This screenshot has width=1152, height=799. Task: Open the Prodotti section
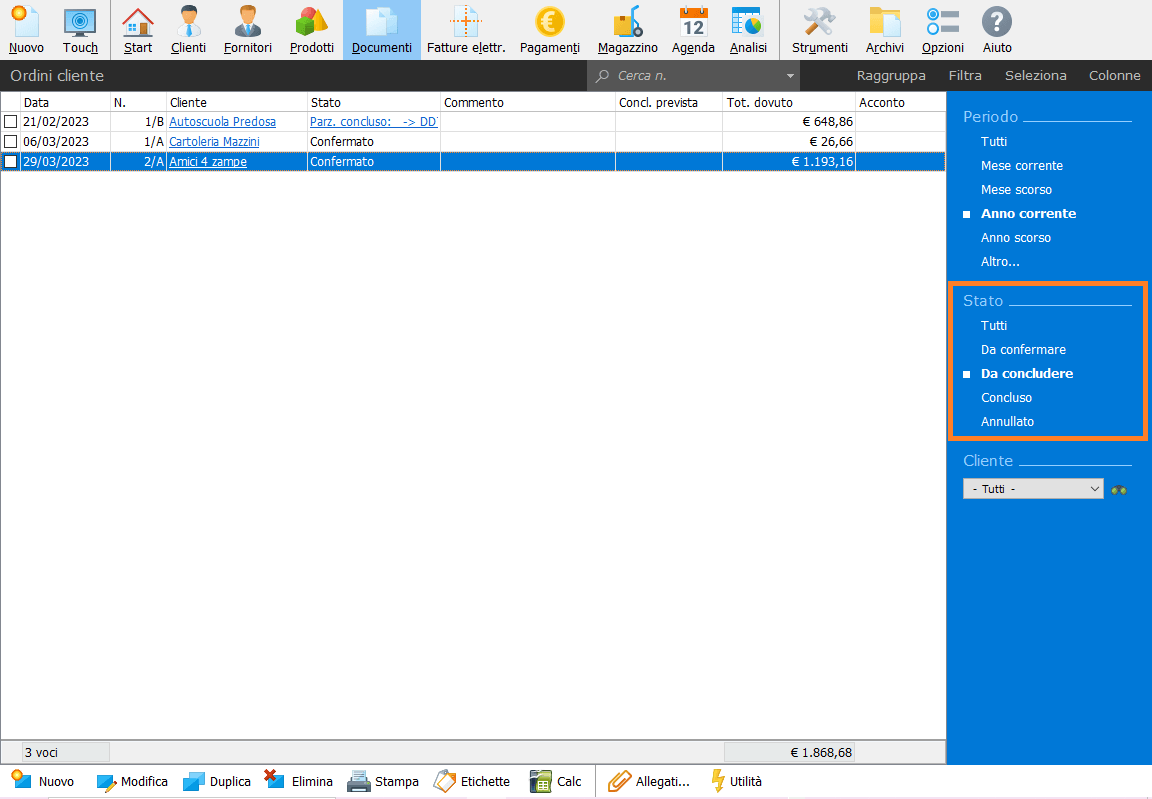[x=312, y=30]
